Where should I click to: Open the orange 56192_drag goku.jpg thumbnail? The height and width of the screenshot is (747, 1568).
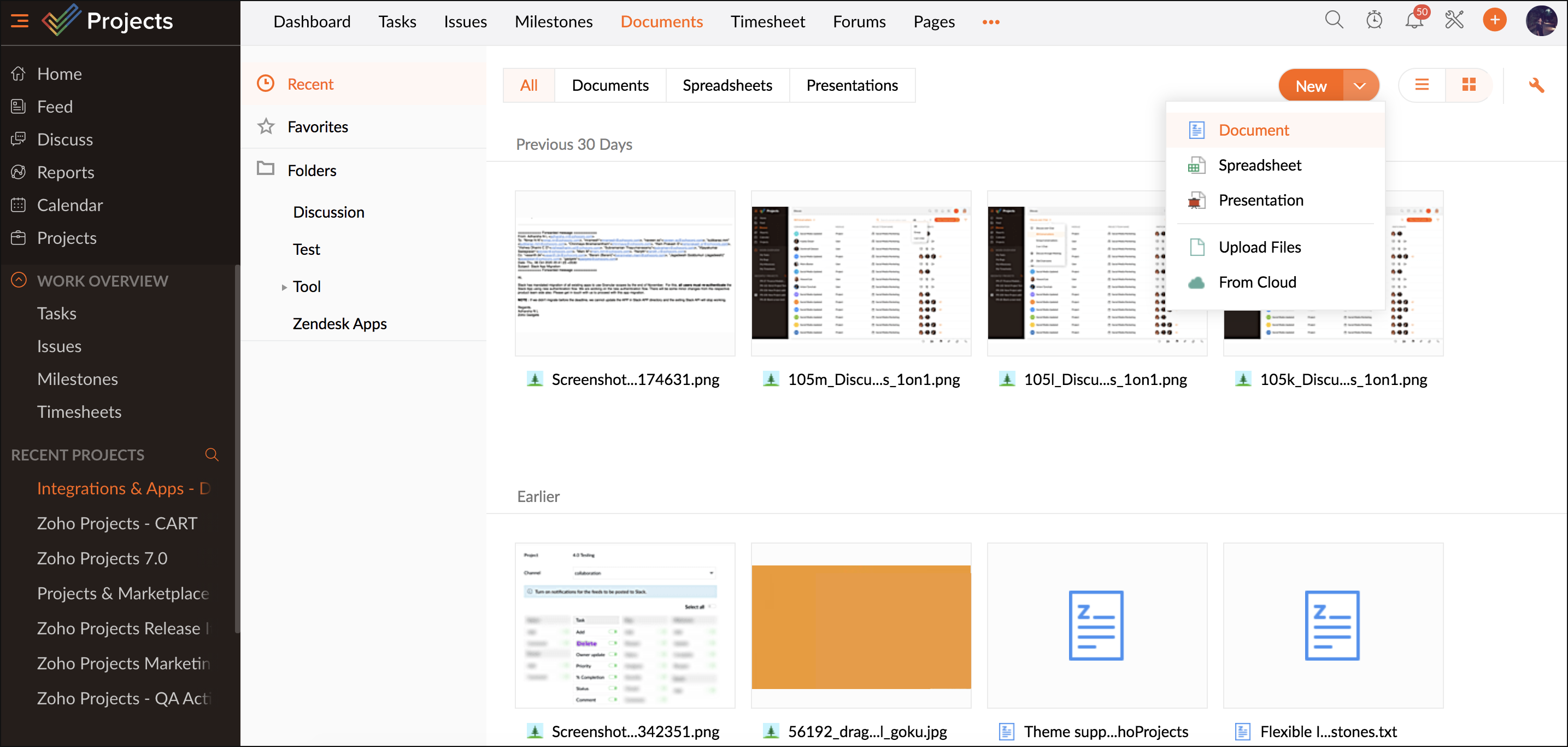[861, 626]
